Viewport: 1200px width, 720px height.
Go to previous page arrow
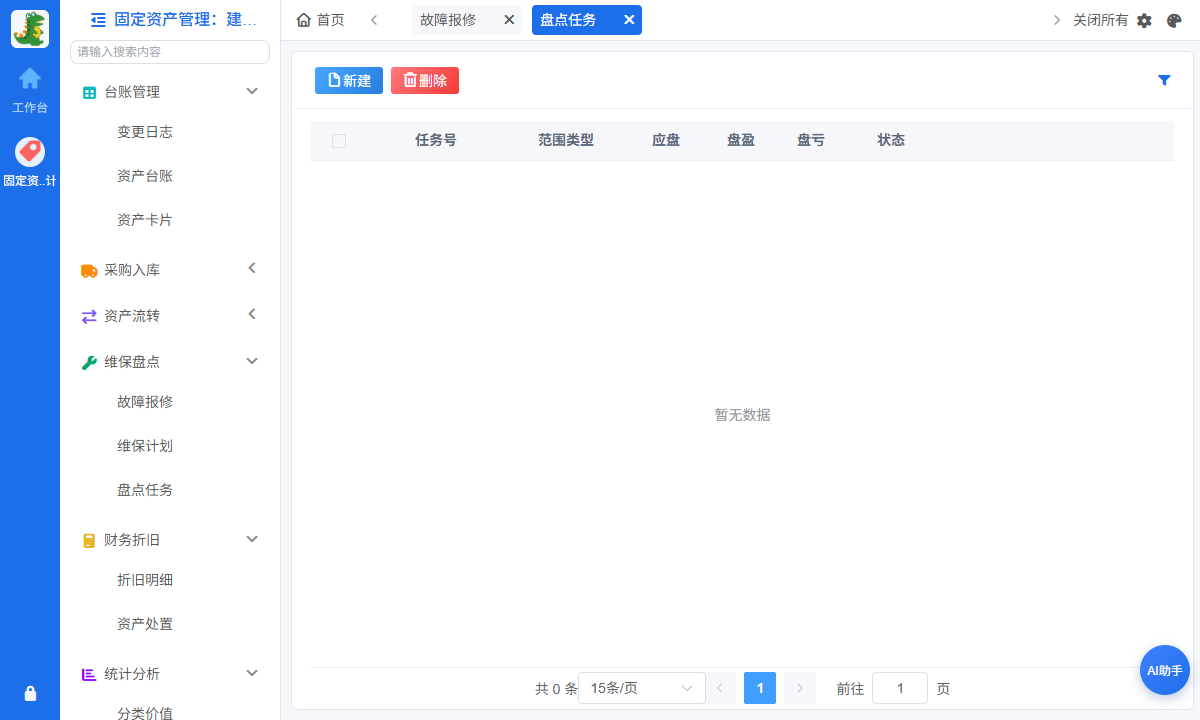coord(720,688)
